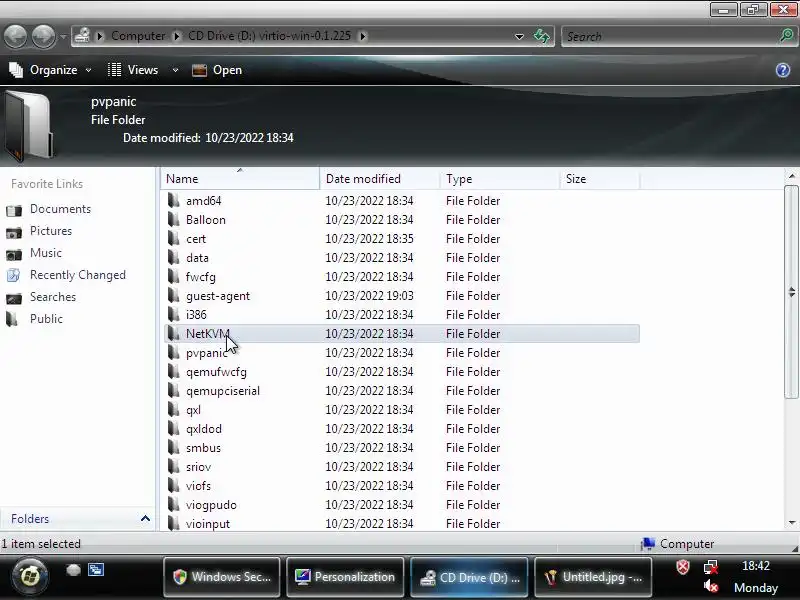
Task: Open the address bar history dropdown
Action: coord(519,37)
